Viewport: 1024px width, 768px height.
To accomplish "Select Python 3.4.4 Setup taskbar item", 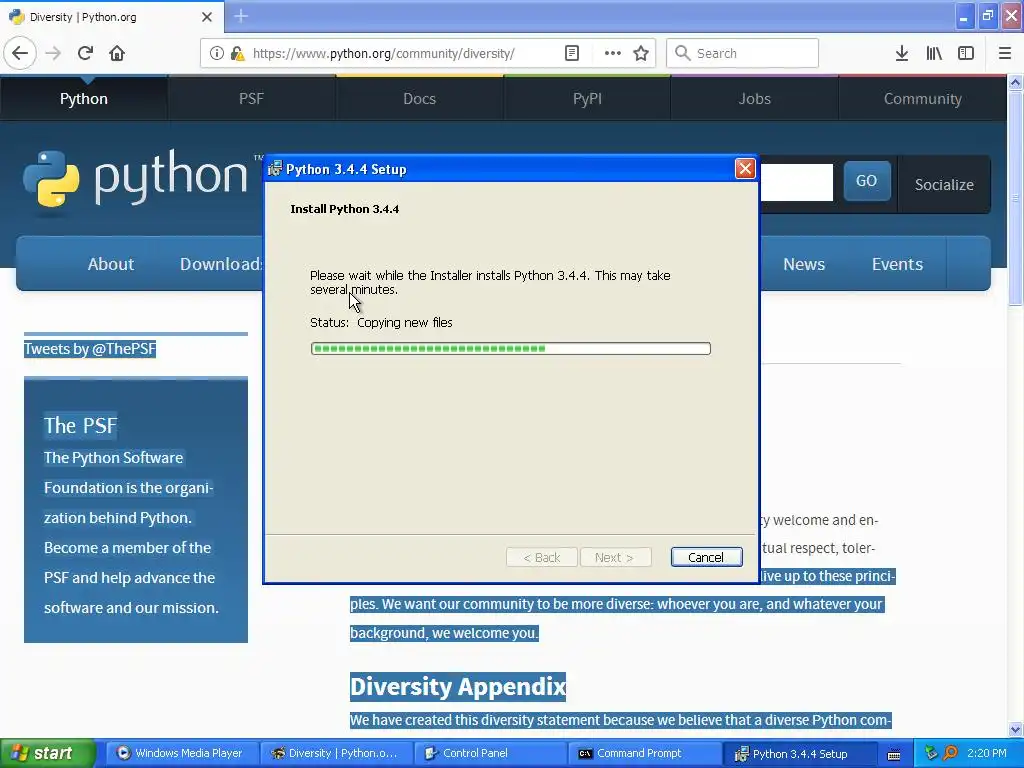I will 798,754.
